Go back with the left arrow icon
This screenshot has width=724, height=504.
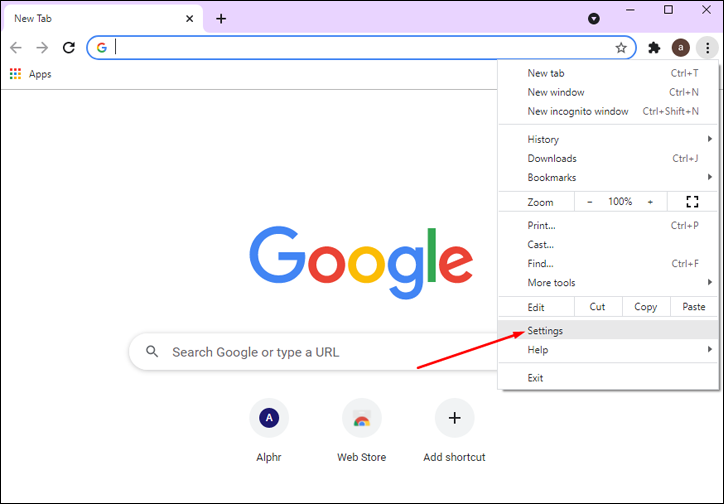coord(16,47)
